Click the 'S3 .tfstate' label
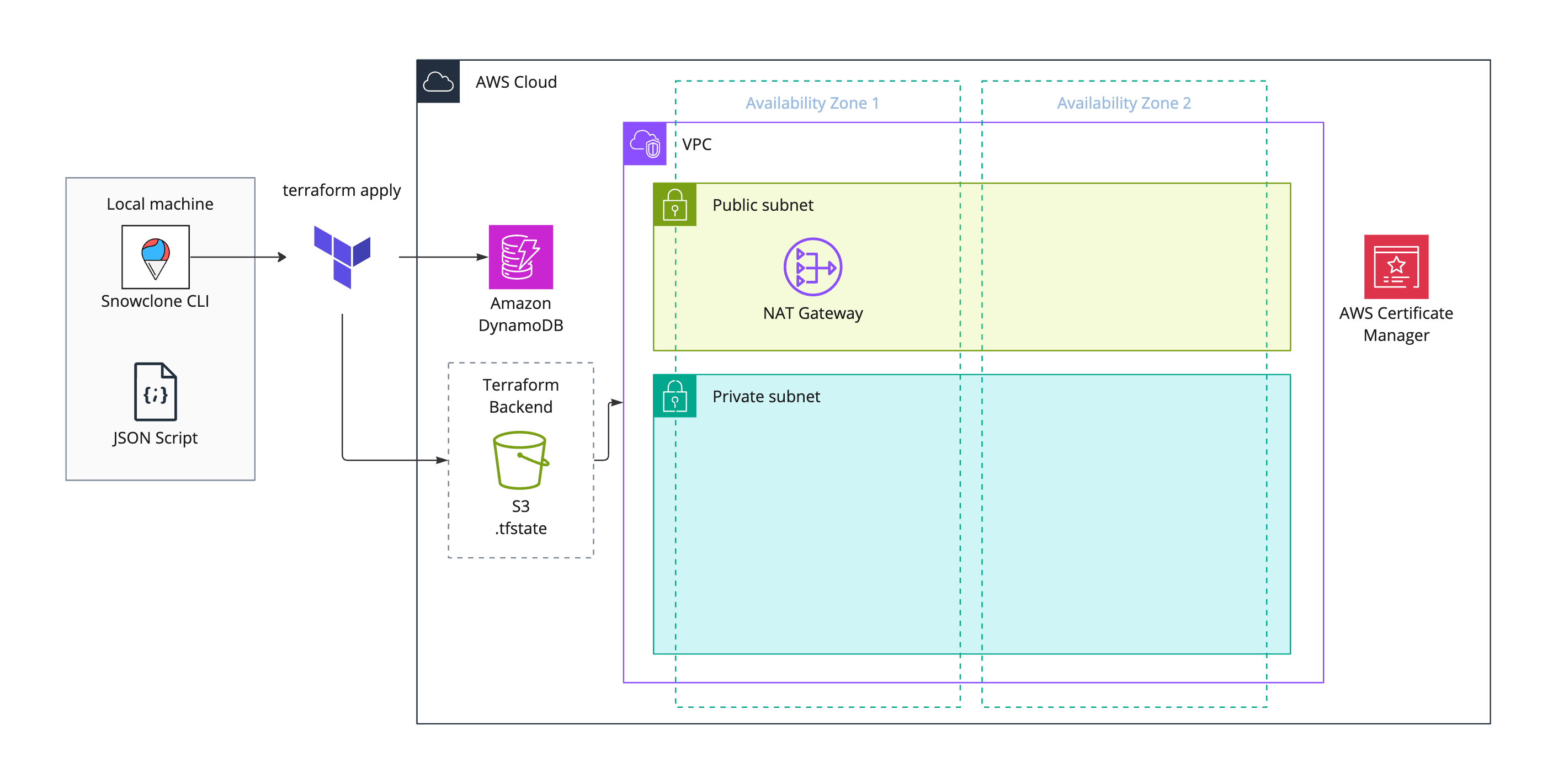This screenshot has width=1553, height=784. click(521, 518)
